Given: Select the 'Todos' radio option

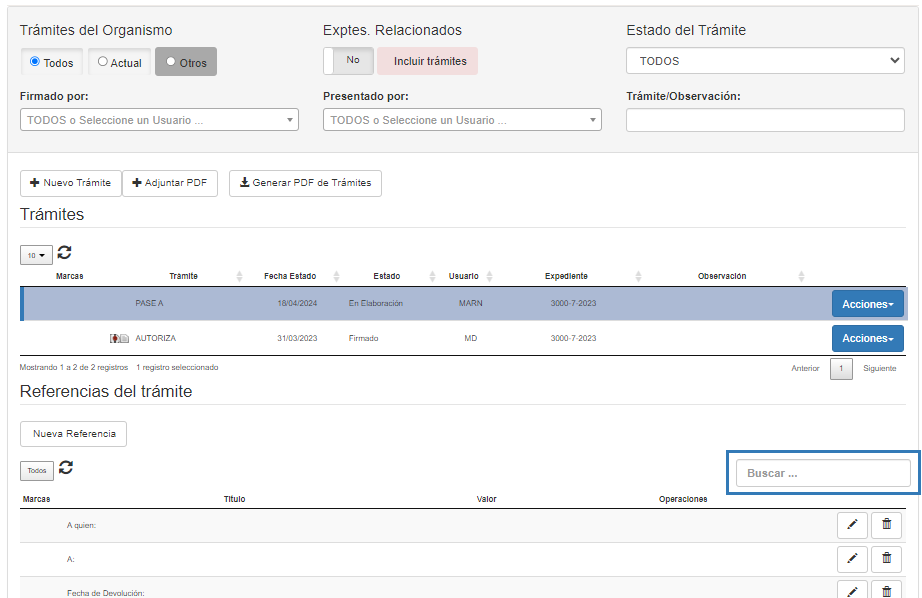Looking at the screenshot, I should 35,62.
